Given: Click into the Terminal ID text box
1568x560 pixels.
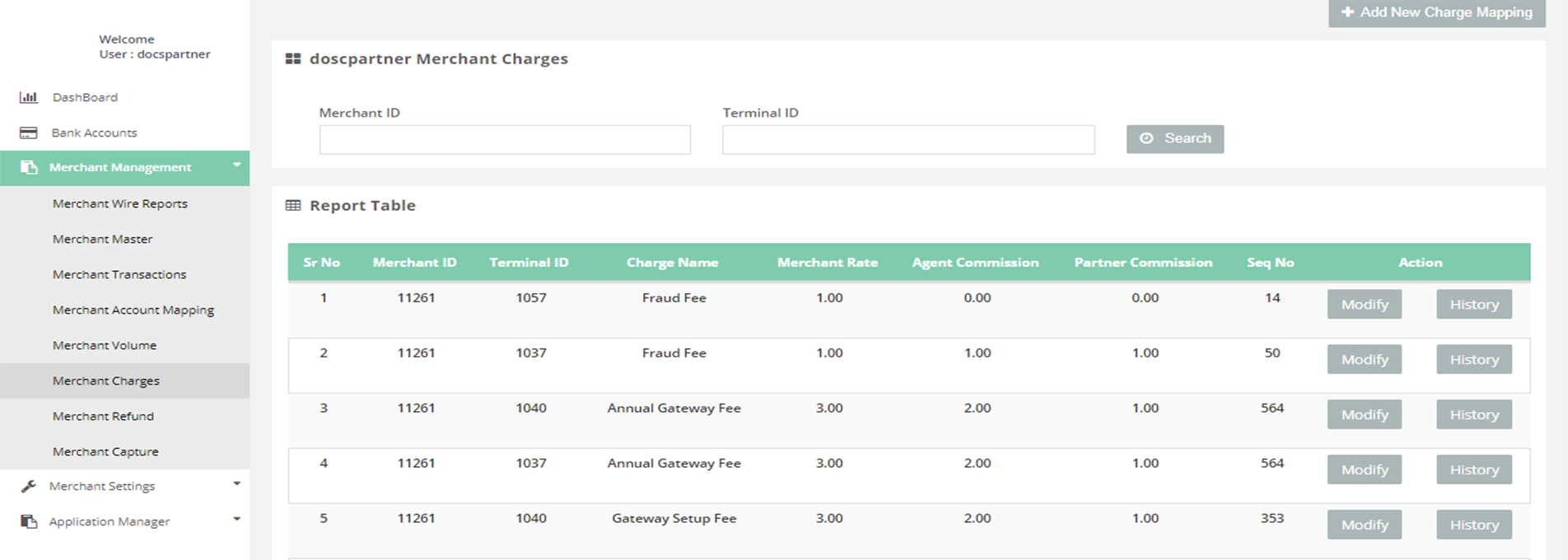Looking at the screenshot, I should (908, 140).
